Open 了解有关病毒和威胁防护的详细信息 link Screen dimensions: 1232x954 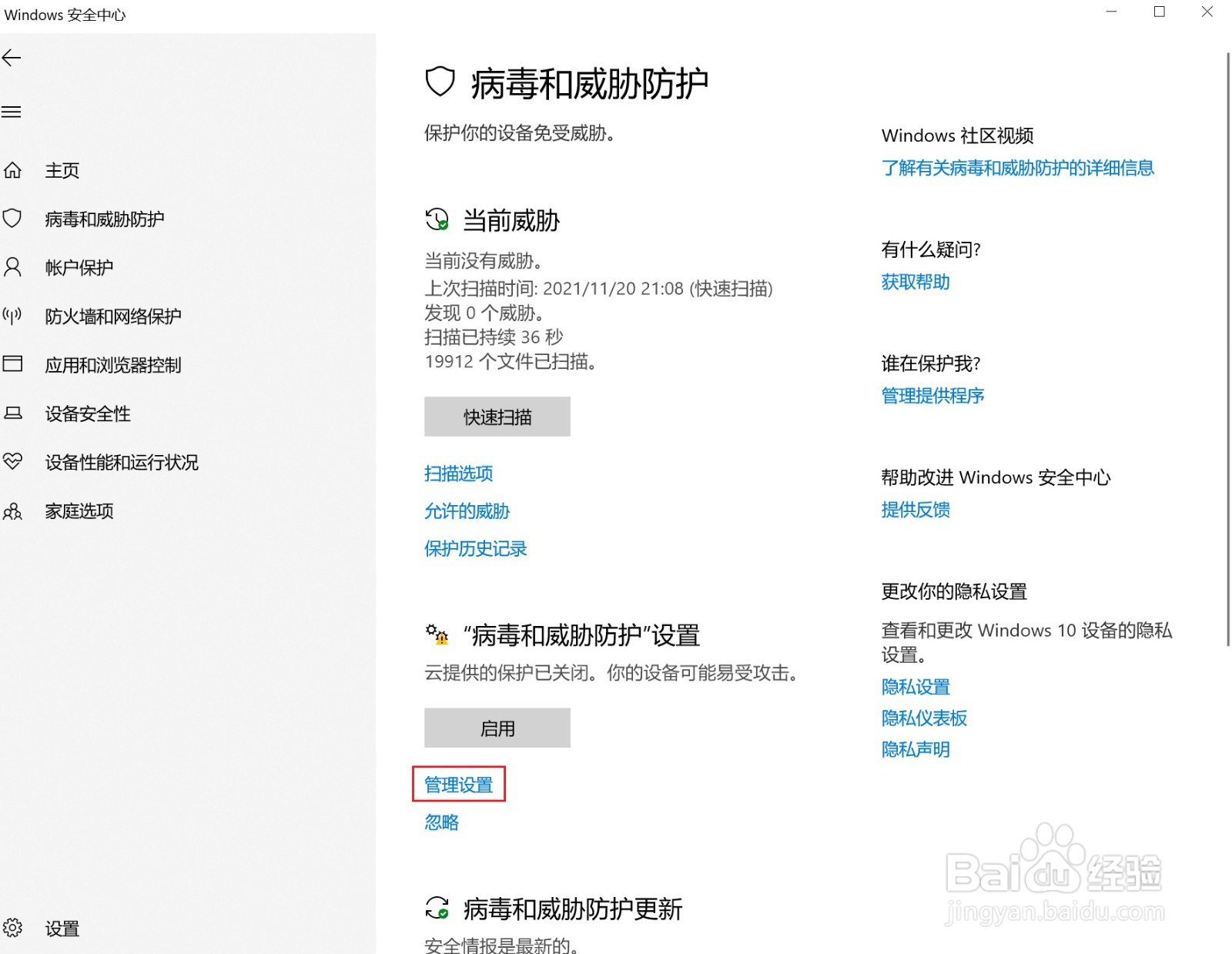coord(1018,167)
